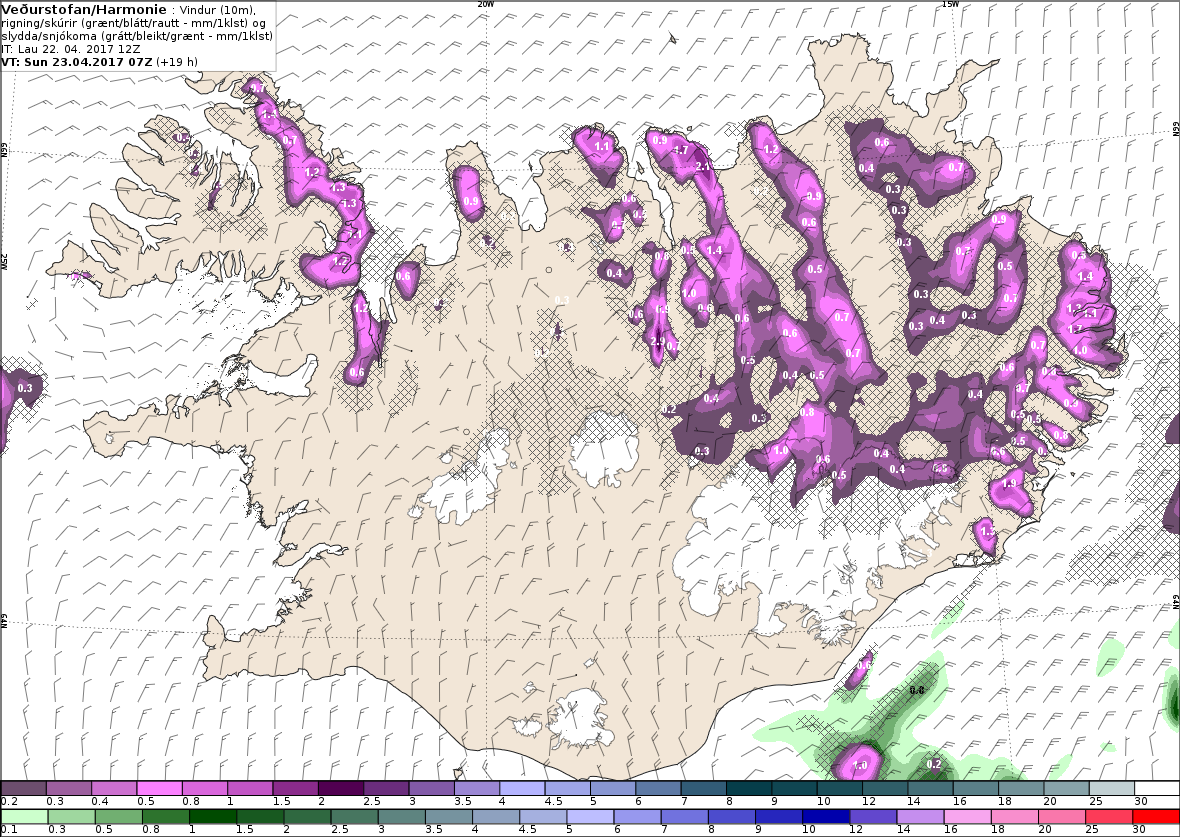Screen dimensions: 1180x837
Task: Click the '25W' longitude label
Action: (4, 261)
